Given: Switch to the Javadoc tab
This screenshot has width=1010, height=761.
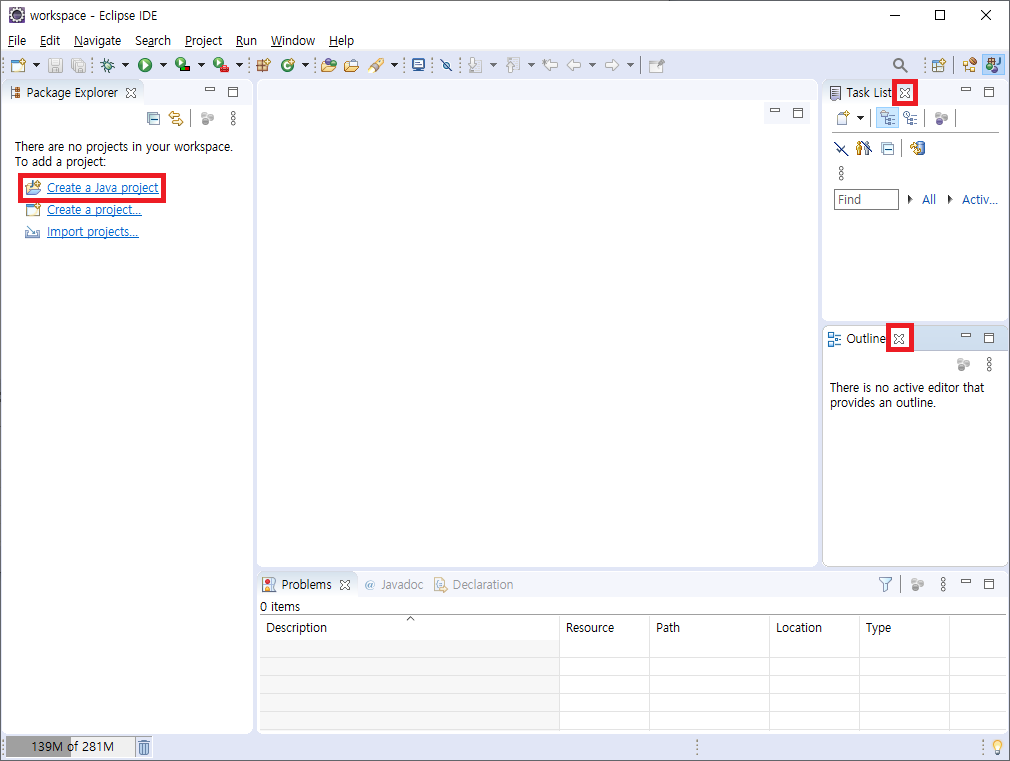Looking at the screenshot, I should tap(394, 584).
